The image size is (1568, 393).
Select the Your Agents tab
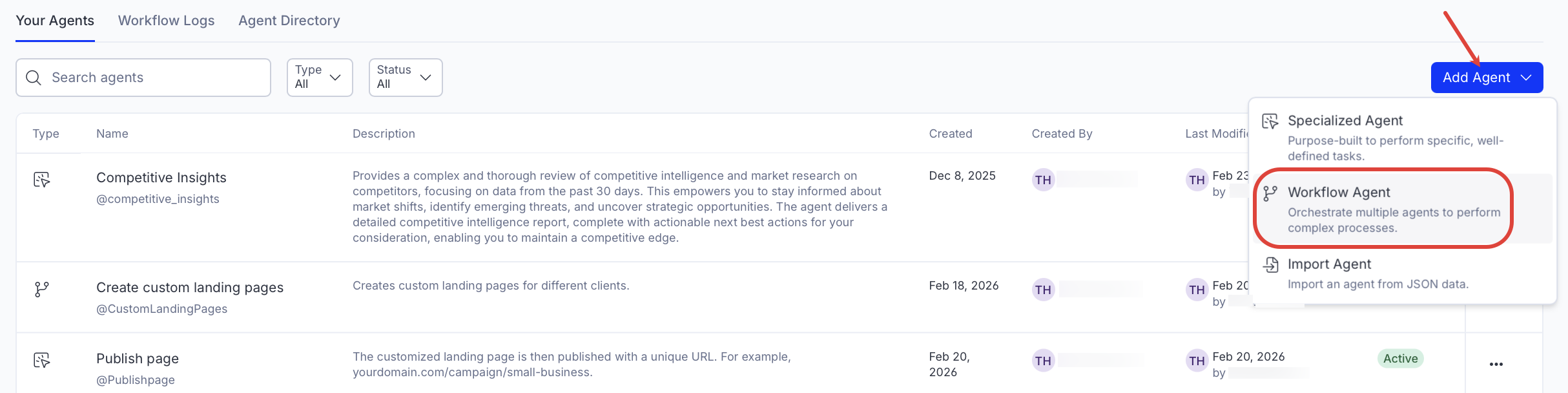point(55,21)
